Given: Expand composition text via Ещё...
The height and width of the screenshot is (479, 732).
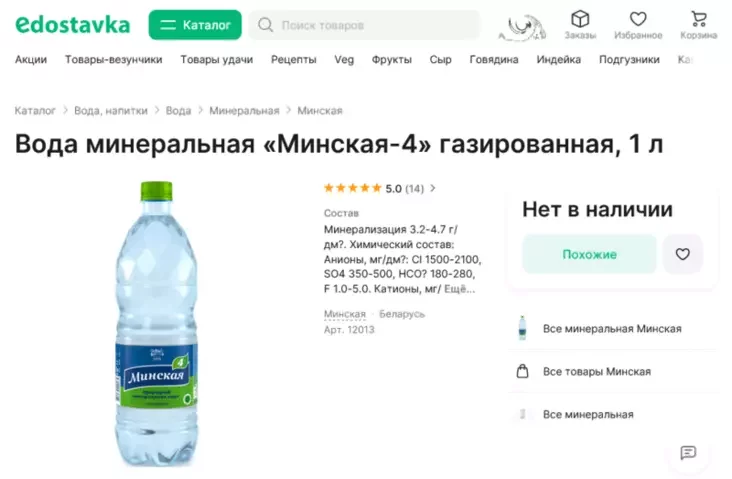Looking at the screenshot, I should (459, 289).
